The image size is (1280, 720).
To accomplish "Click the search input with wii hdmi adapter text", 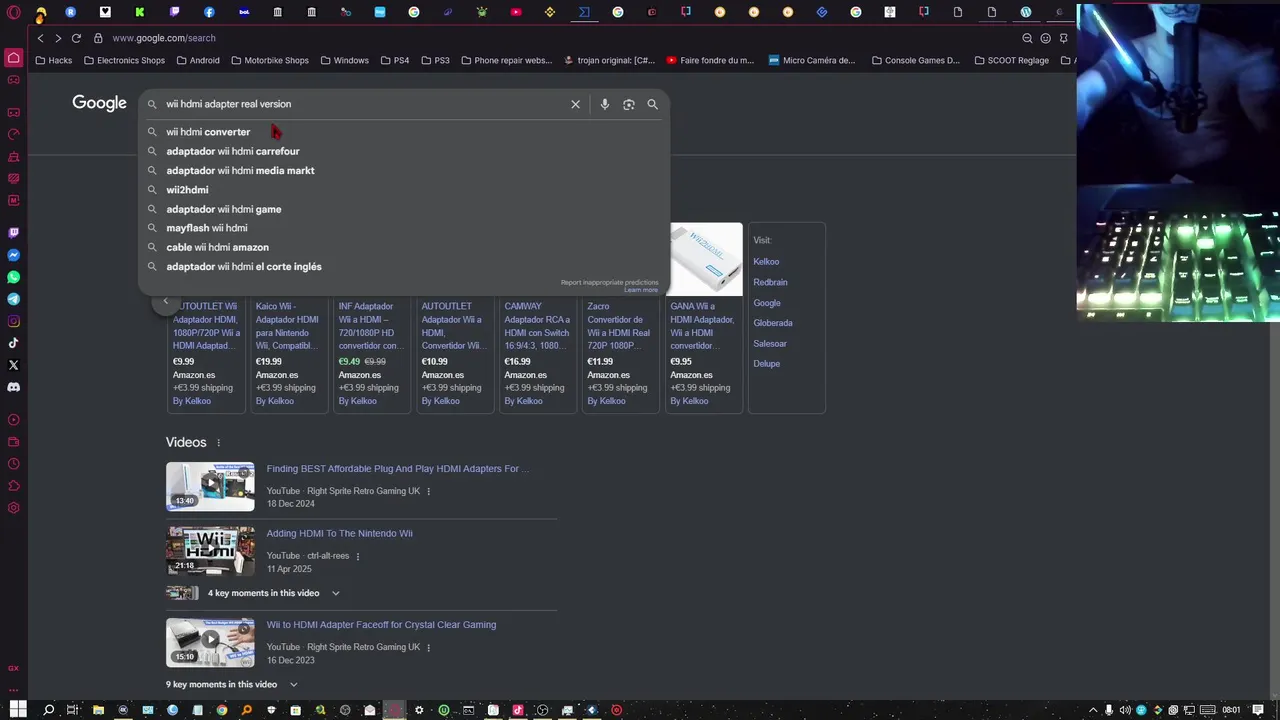I will click(x=360, y=104).
